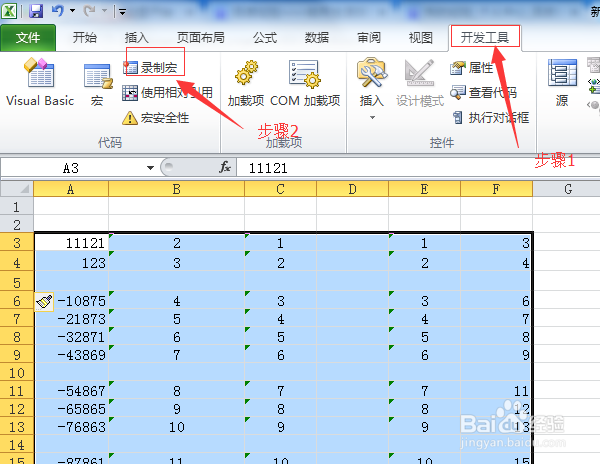Select cell A3 containing 11121
This screenshot has width=600, height=464.
pos(72,243)
